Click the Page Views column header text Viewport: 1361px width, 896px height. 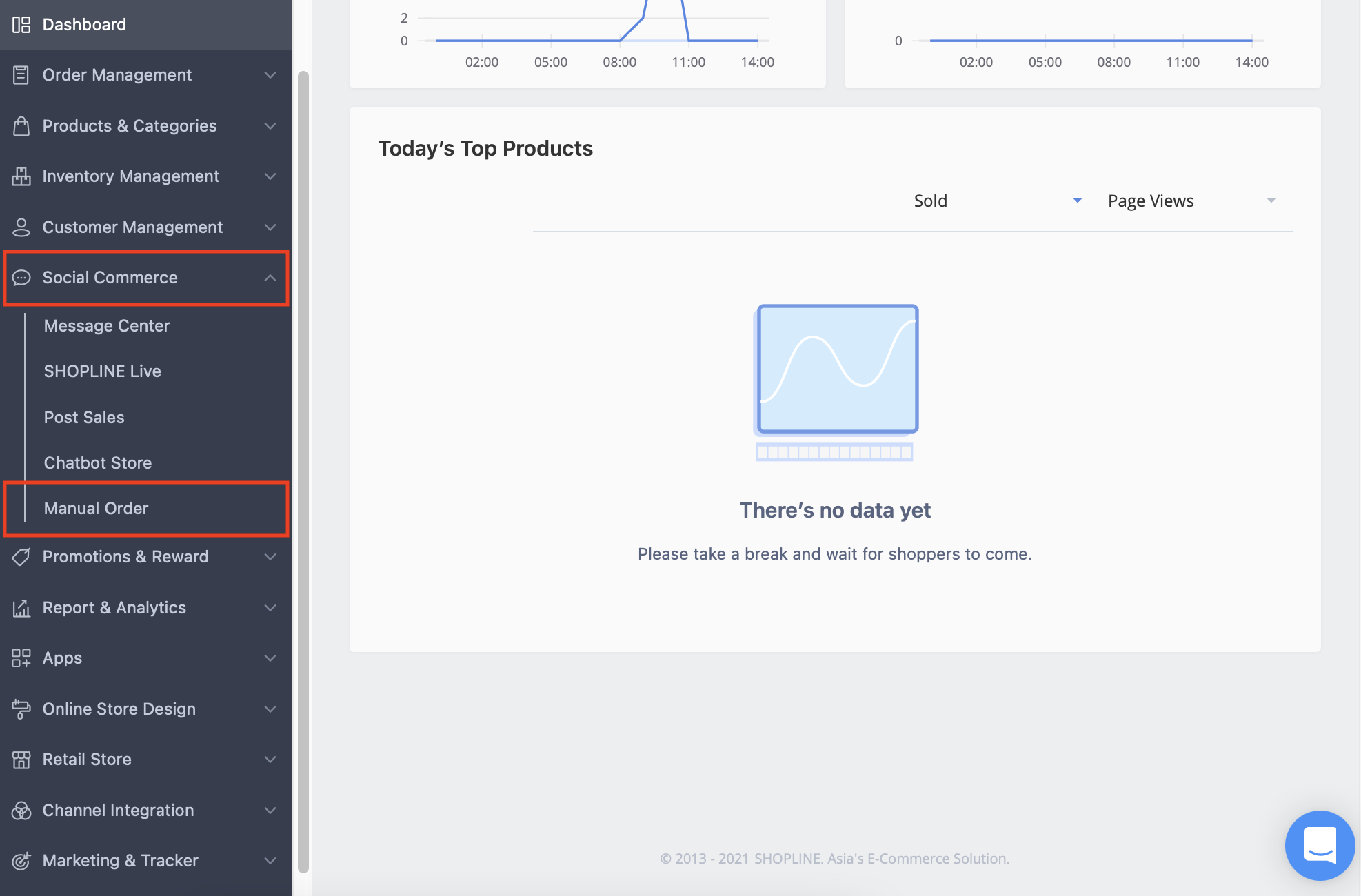1151,201
